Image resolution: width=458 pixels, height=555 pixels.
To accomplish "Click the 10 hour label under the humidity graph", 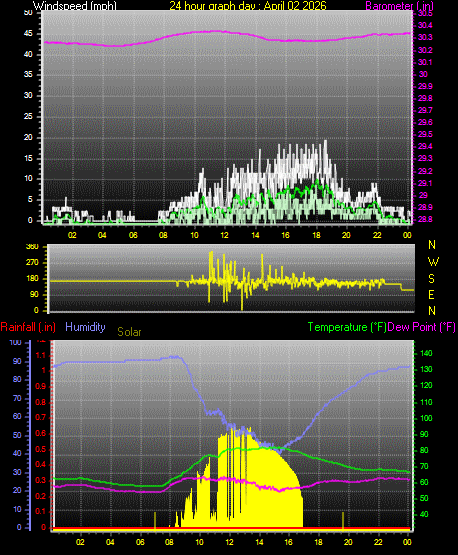I will (199, 542).
